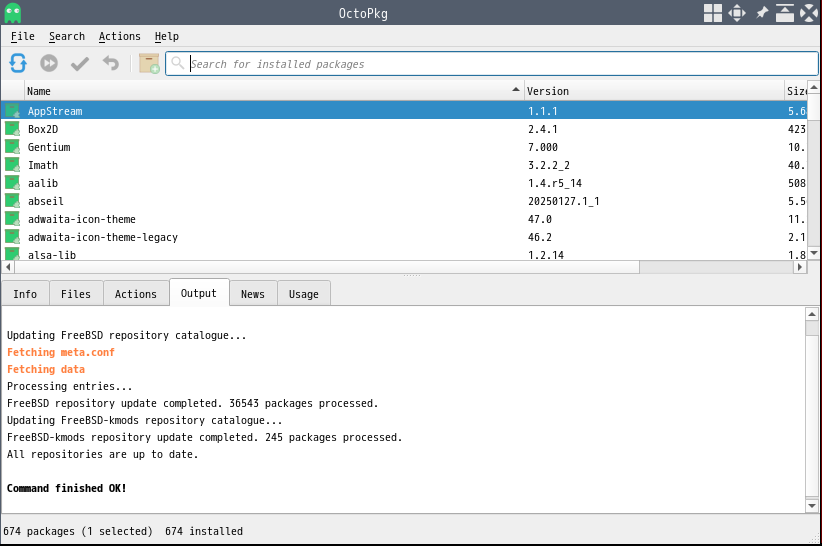Click the 'Fetching meta.conf' output line
The width and height of the screenshot is (822, 546).
[x=61, y=352]
